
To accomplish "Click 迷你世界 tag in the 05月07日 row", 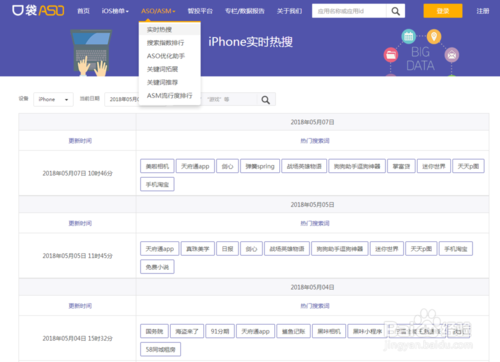I will coord(434,166).
